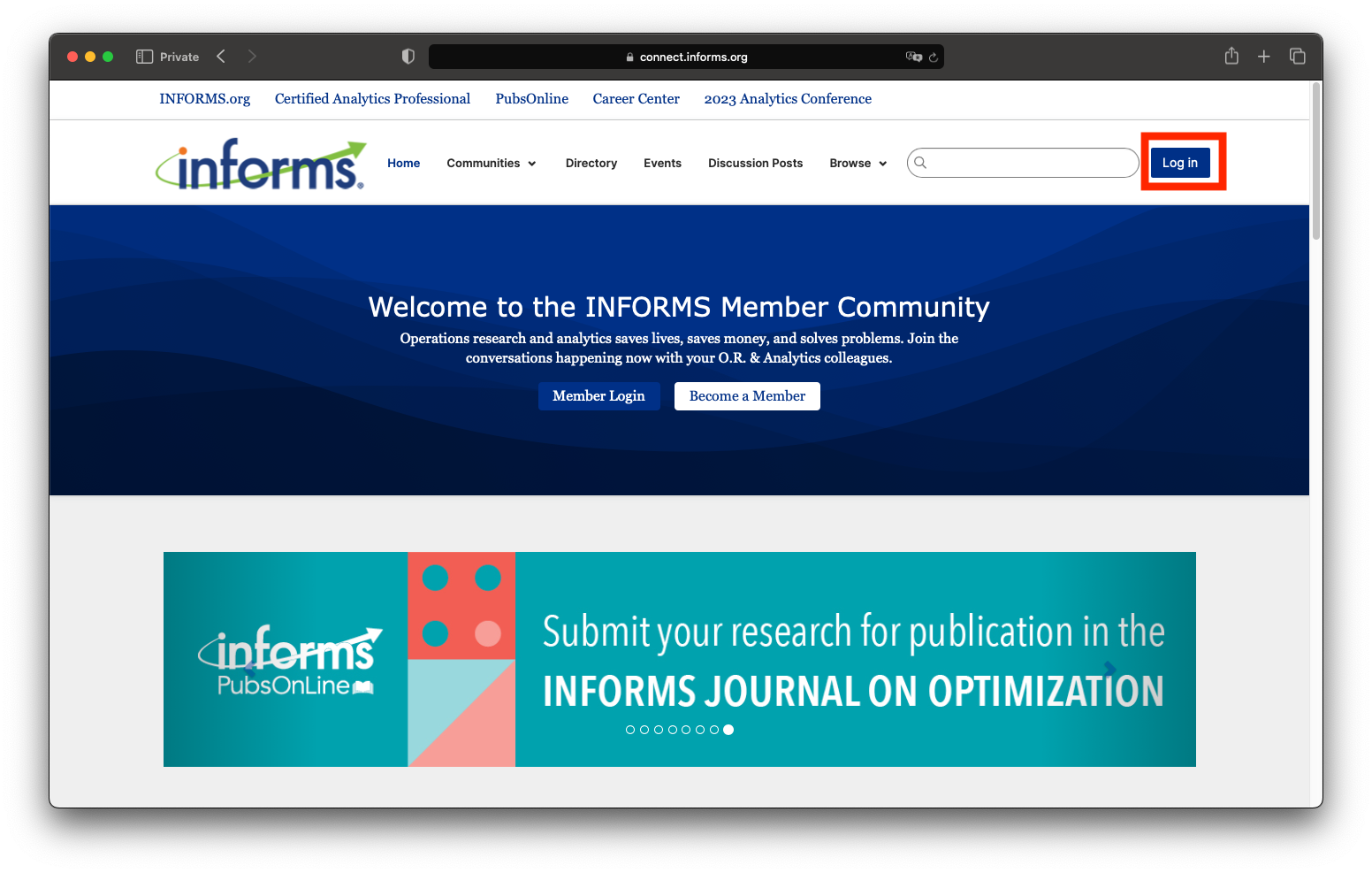The height and width of the screenshot is (873, 1372).
Task: Expand the Communities dropdown menu
Action: (492, 164)
